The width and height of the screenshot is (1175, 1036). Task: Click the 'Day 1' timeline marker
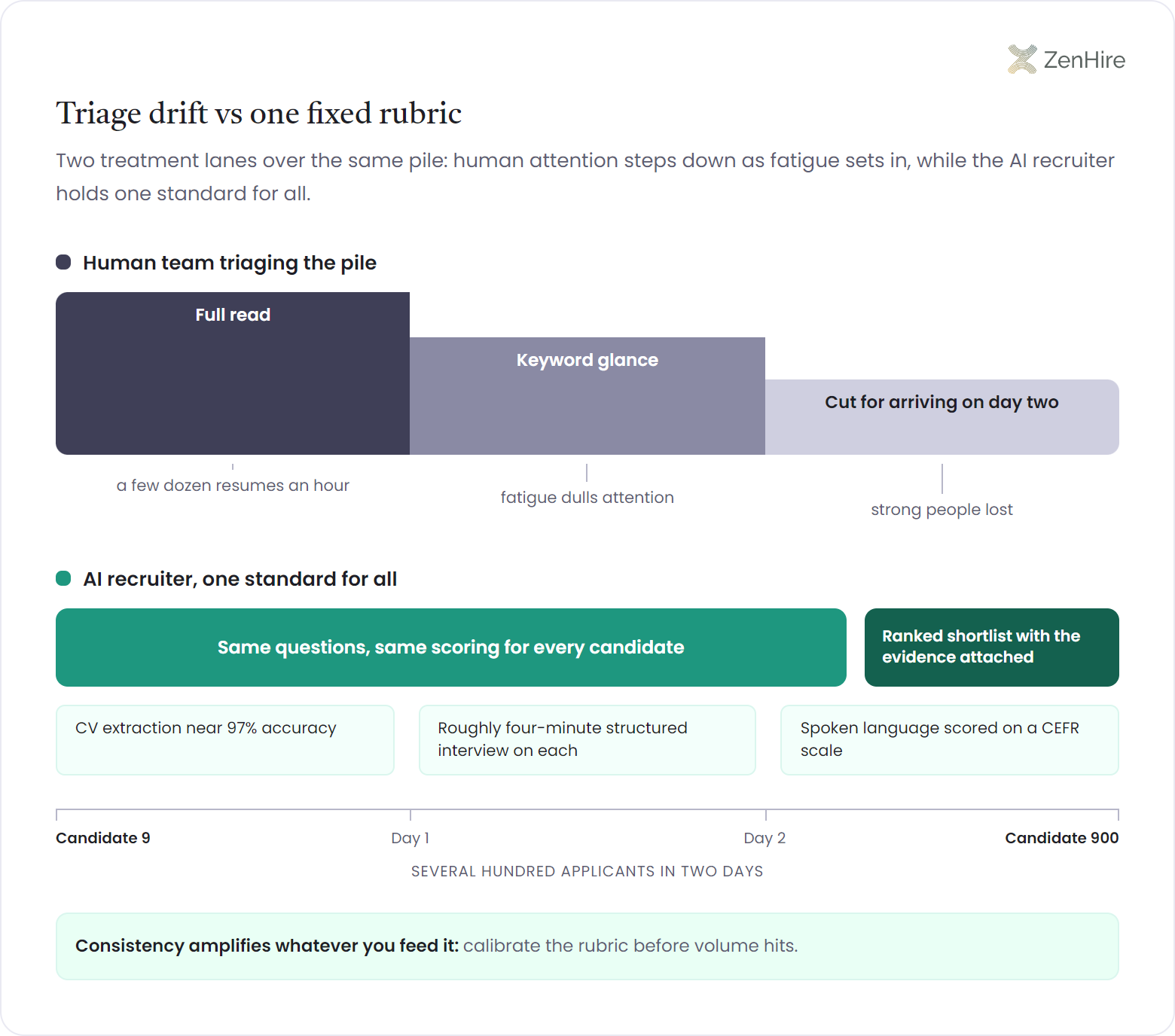pyautogui.click(x=410, y=838)
